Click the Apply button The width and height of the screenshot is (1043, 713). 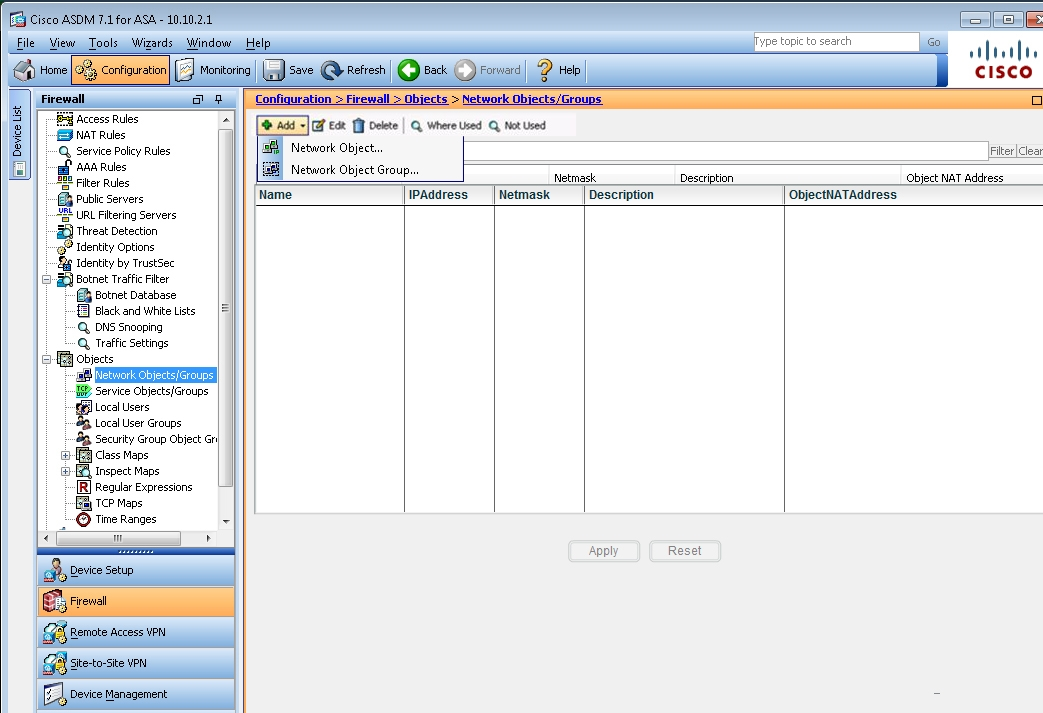pyautogui.click(x=603, y=551)
